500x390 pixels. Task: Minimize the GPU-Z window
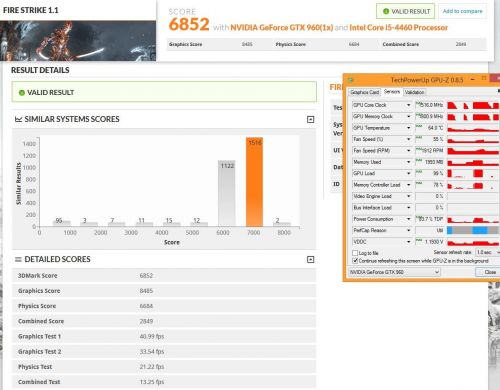(x=472, y=79)
